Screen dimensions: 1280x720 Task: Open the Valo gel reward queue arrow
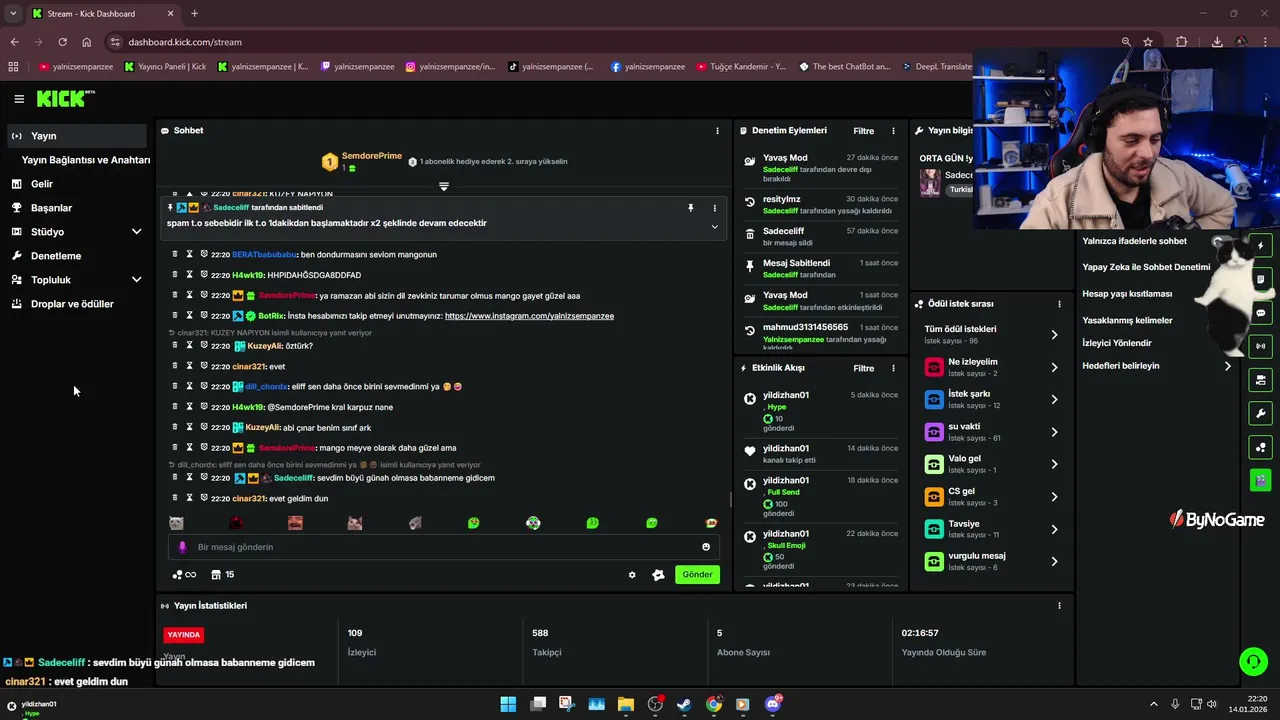[1054, 464]
